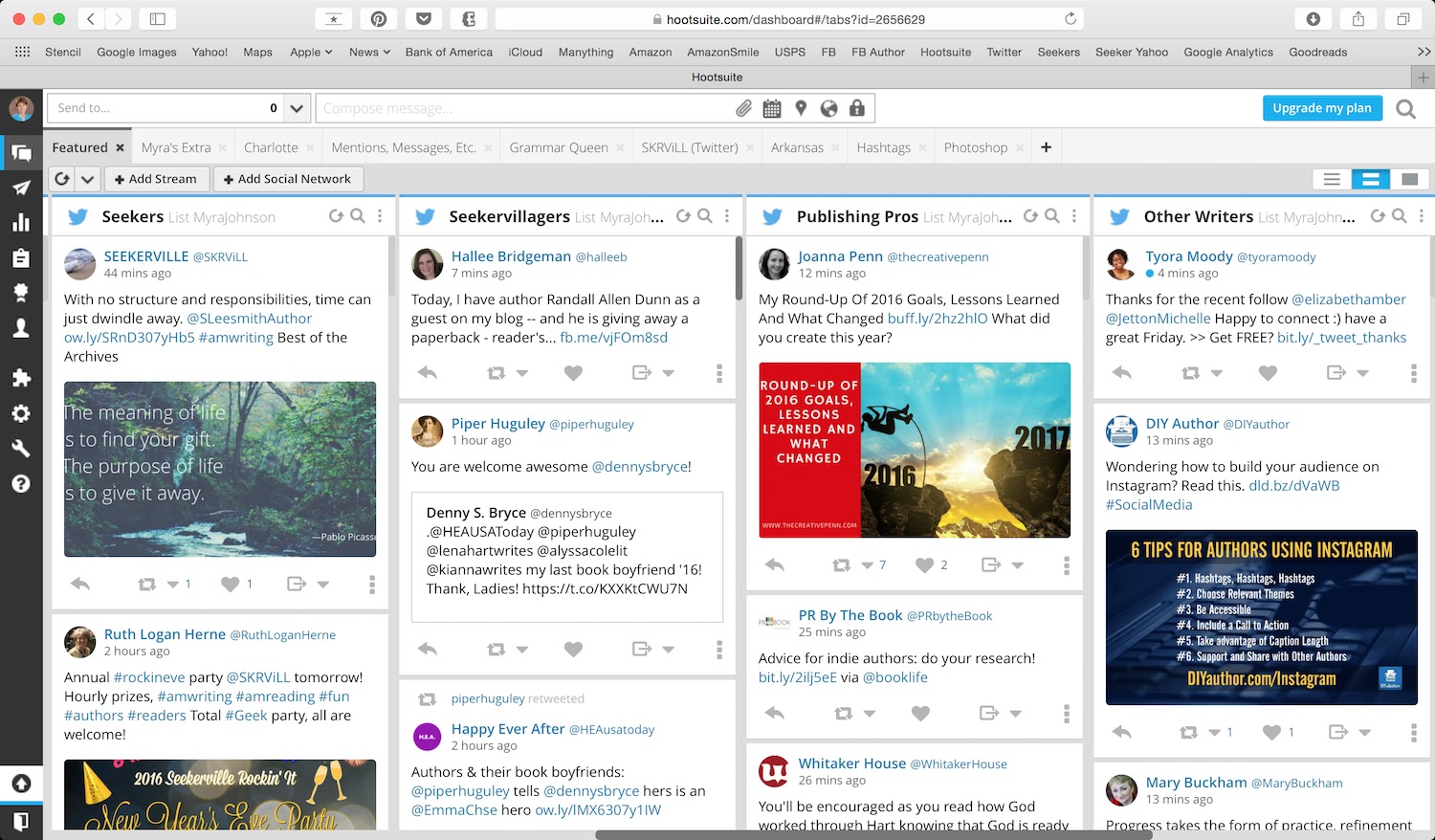Open the Hashtags tab
Viewport: 1435px width, 840px height.
pyautogui.click(x=883, y=147)
